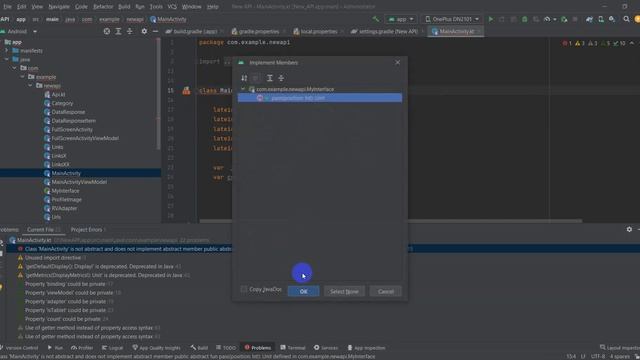Collapse the java folder
The width and height of the screenshot is (640, 360).
tap(7, 59)
